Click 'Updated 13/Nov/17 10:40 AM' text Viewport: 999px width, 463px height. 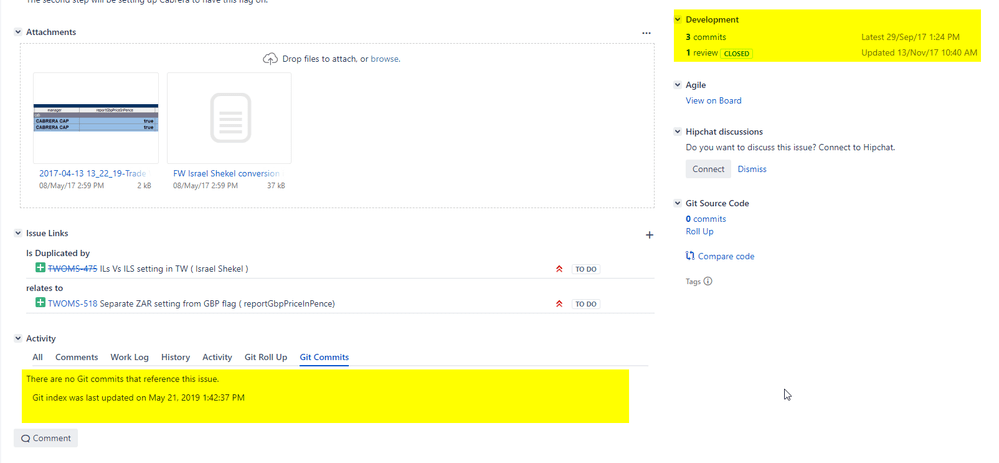point(919,53)
